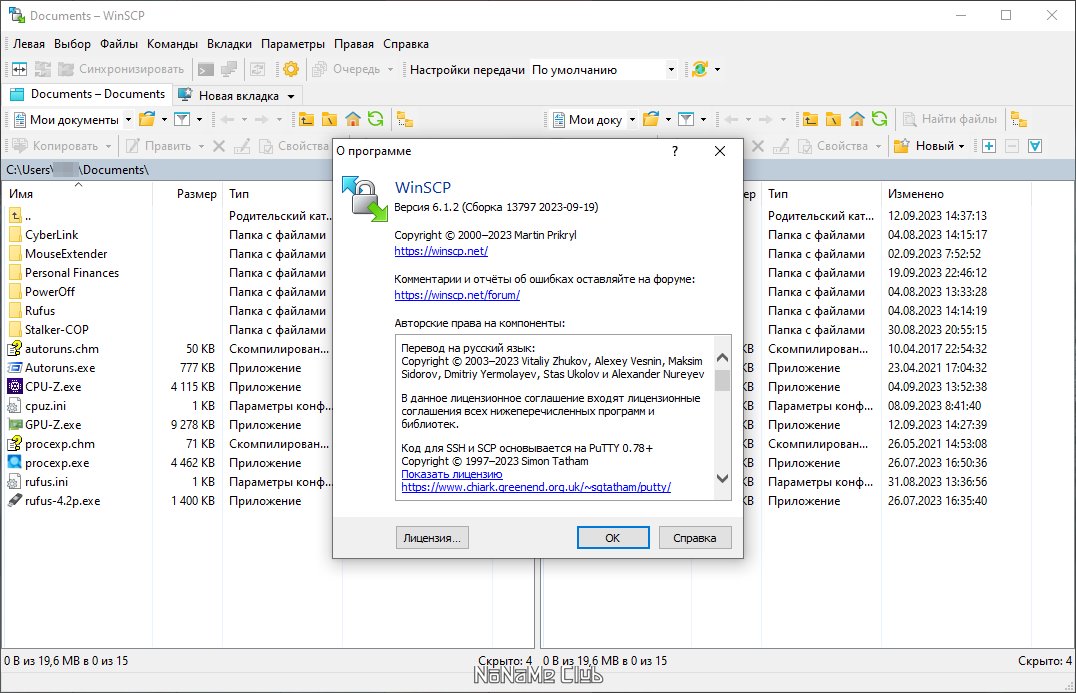This screenshot has width=1076, height=693.
Task: Click the plus select files icon
Action: [989, 146]
